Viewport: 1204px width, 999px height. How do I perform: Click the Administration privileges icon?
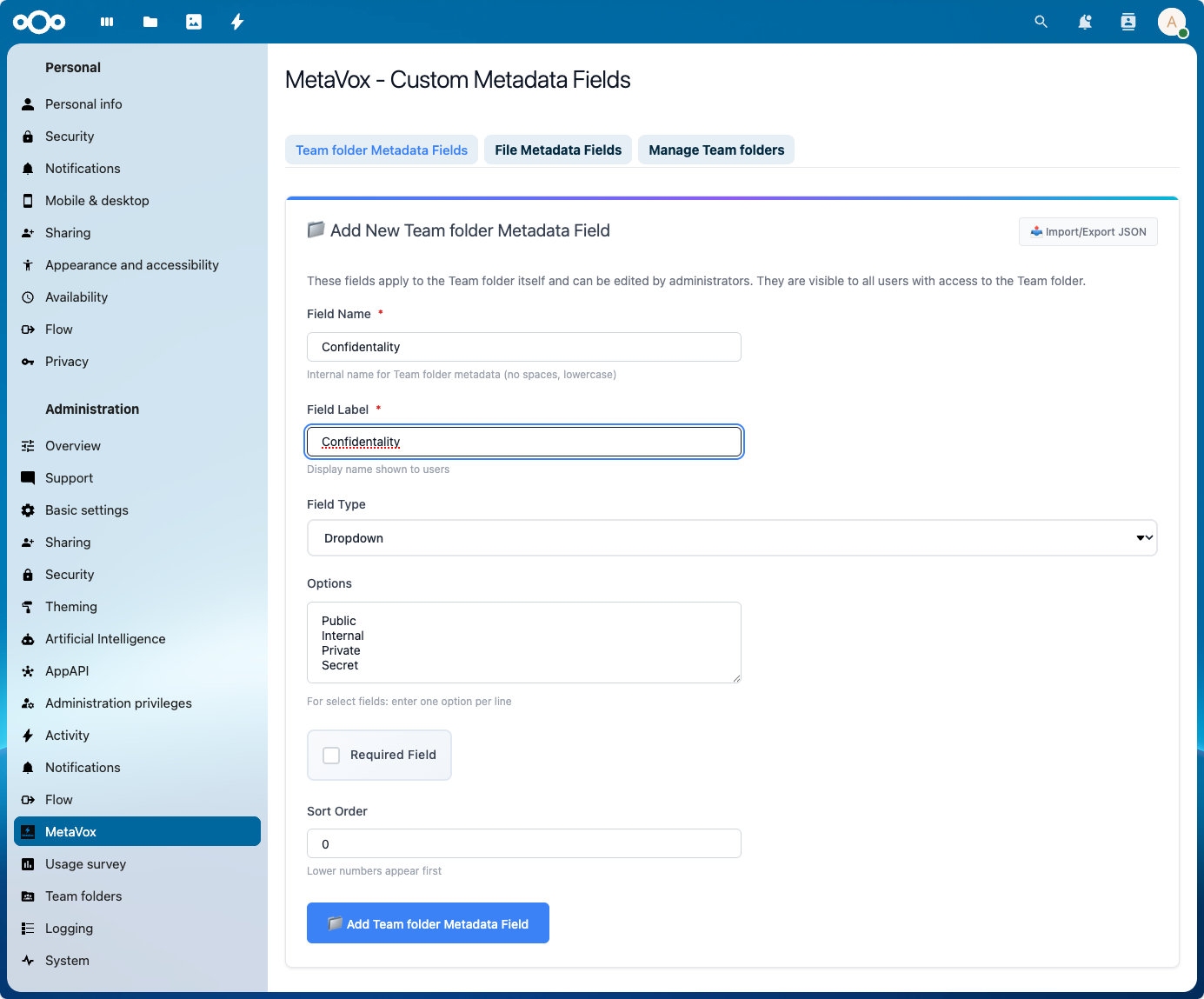pos(28,703)
